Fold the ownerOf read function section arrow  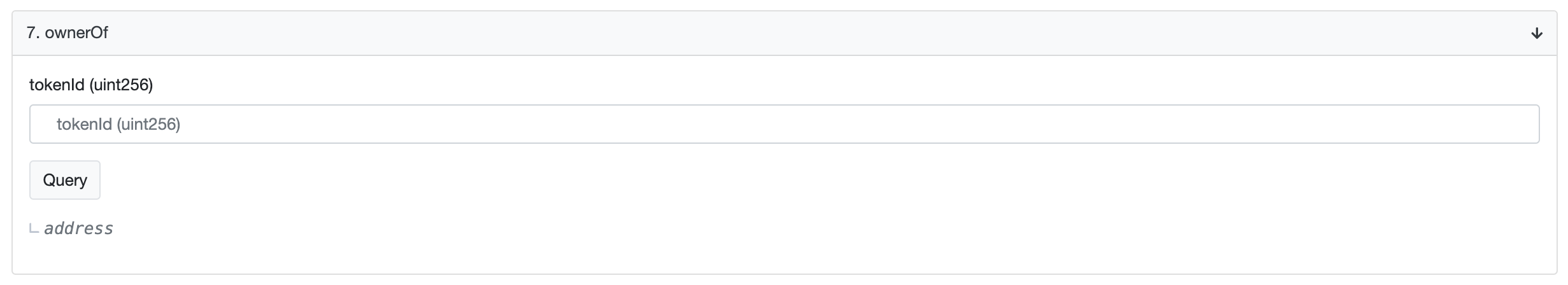[x=1536, y=33]
